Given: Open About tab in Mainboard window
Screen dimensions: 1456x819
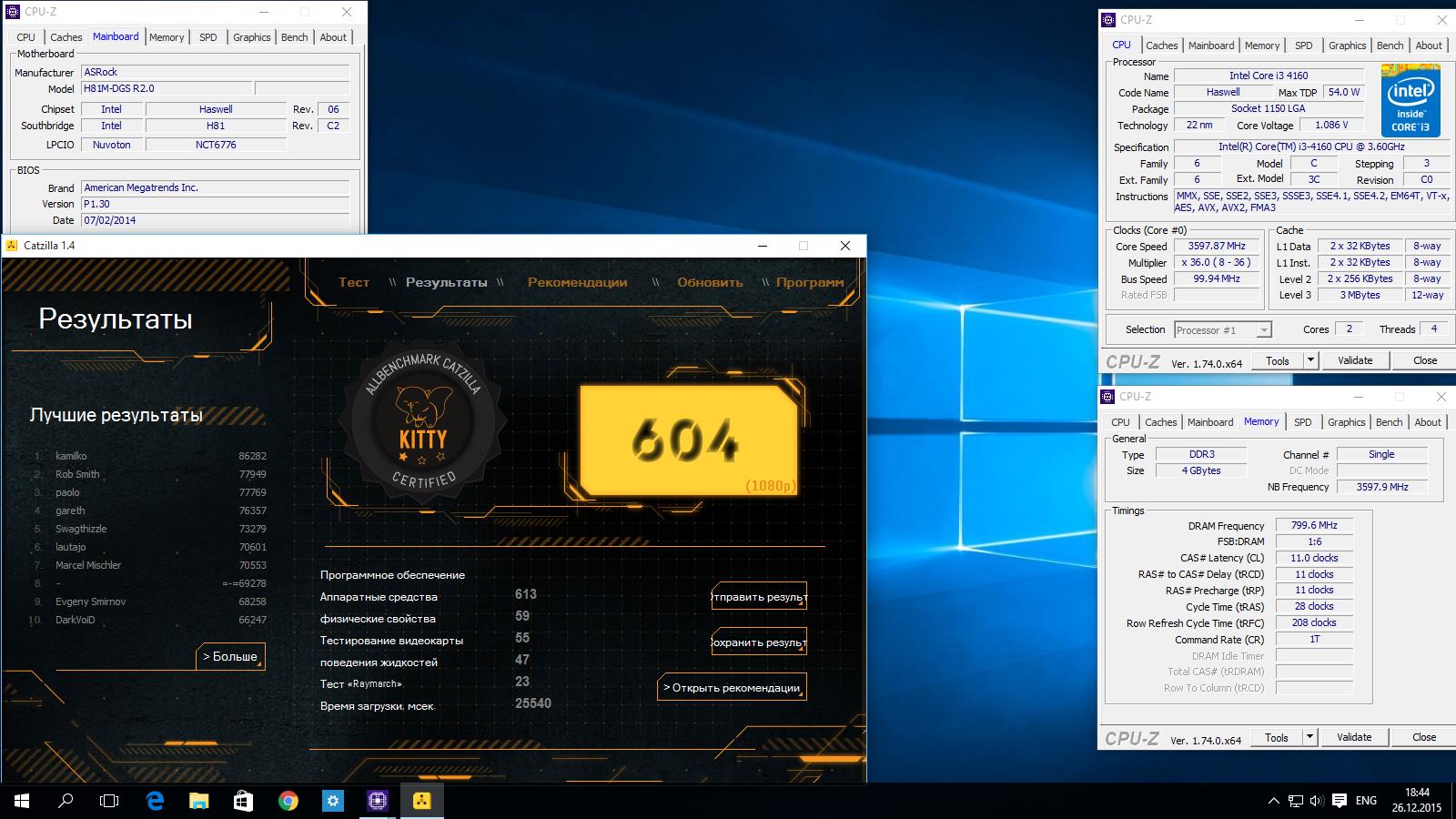Looking at the screenshot, I should click(x=333, y=37).
